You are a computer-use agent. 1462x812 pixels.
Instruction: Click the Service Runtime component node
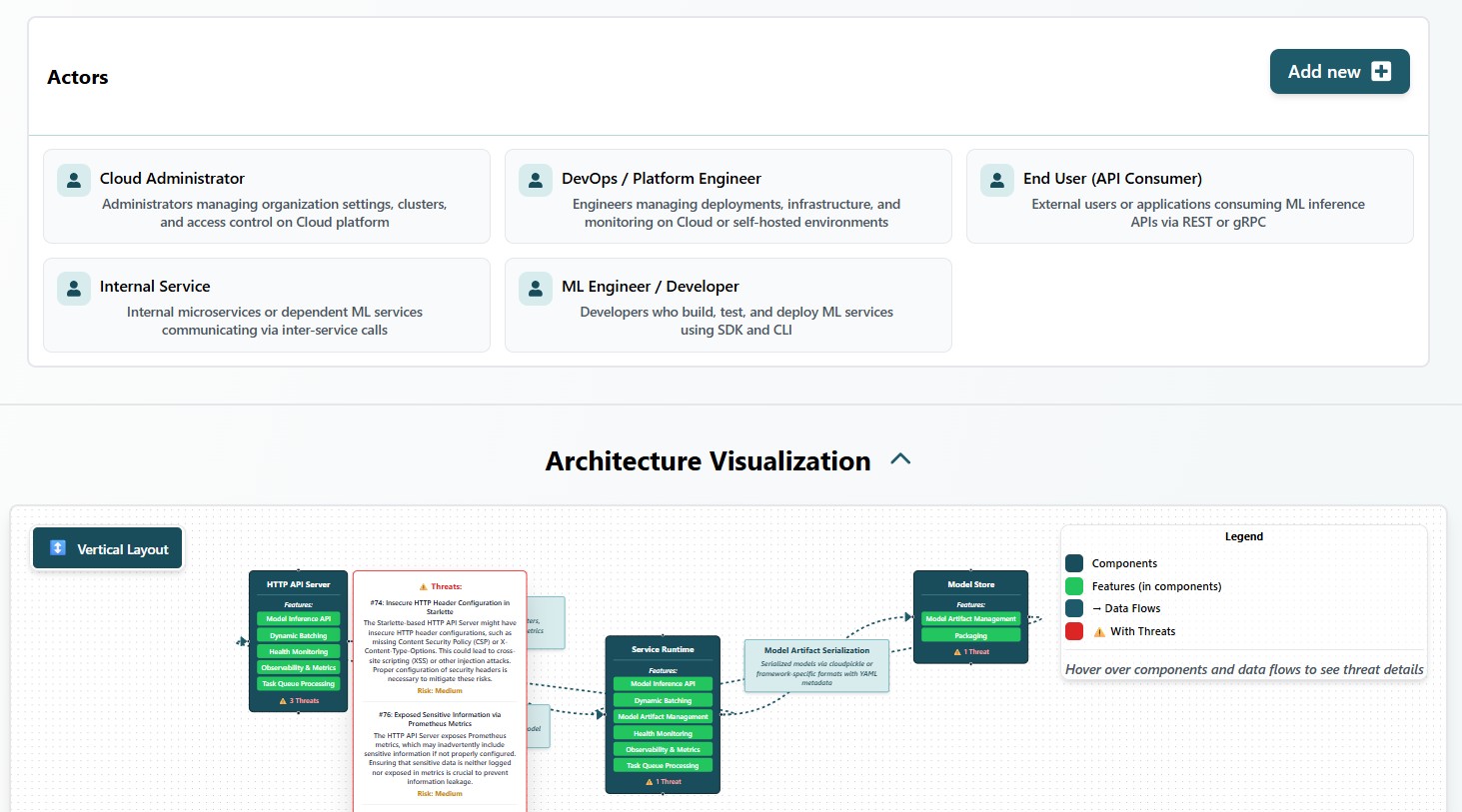(662, 649)
